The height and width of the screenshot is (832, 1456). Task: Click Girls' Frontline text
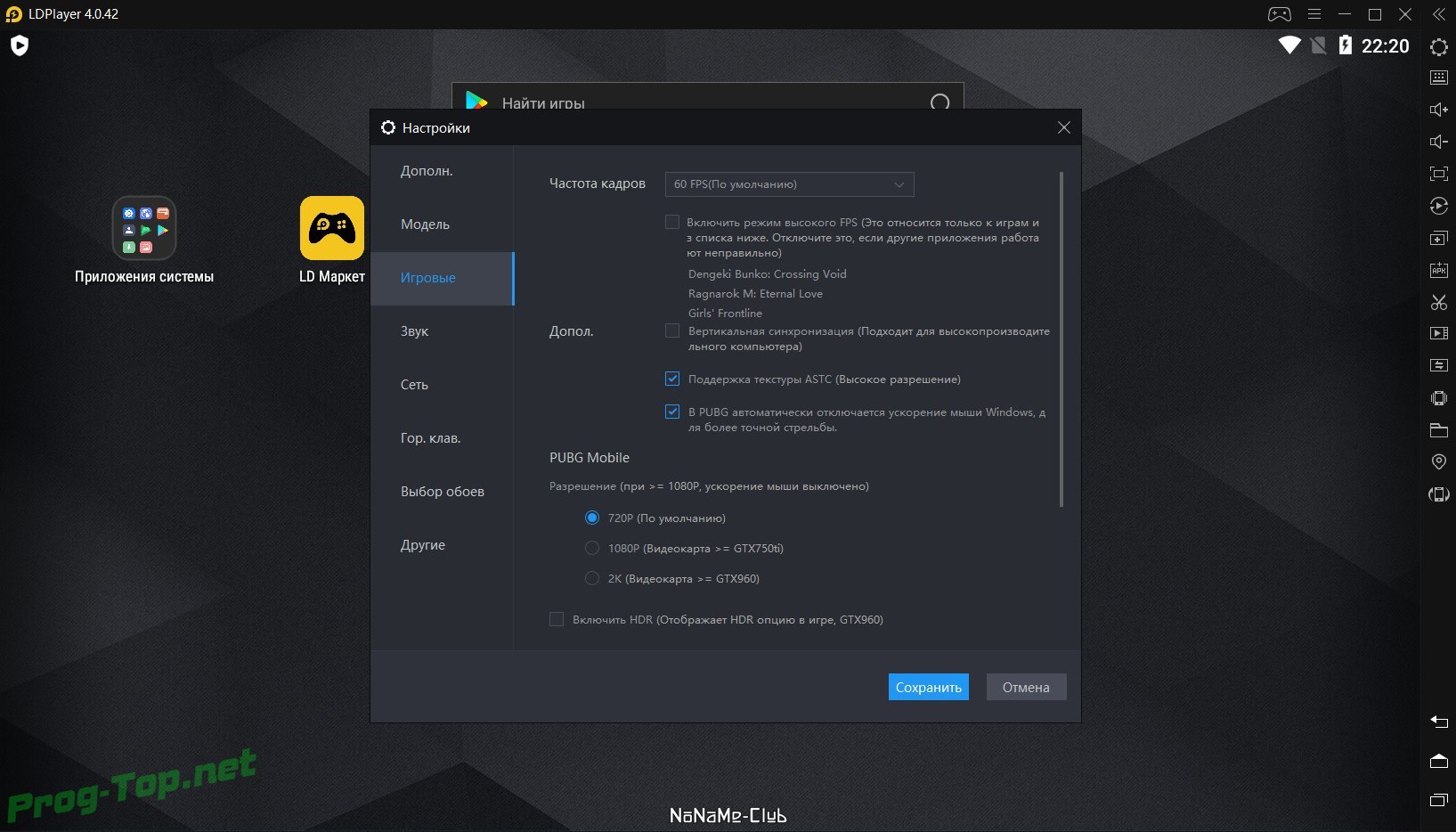(x=725, y=314)
